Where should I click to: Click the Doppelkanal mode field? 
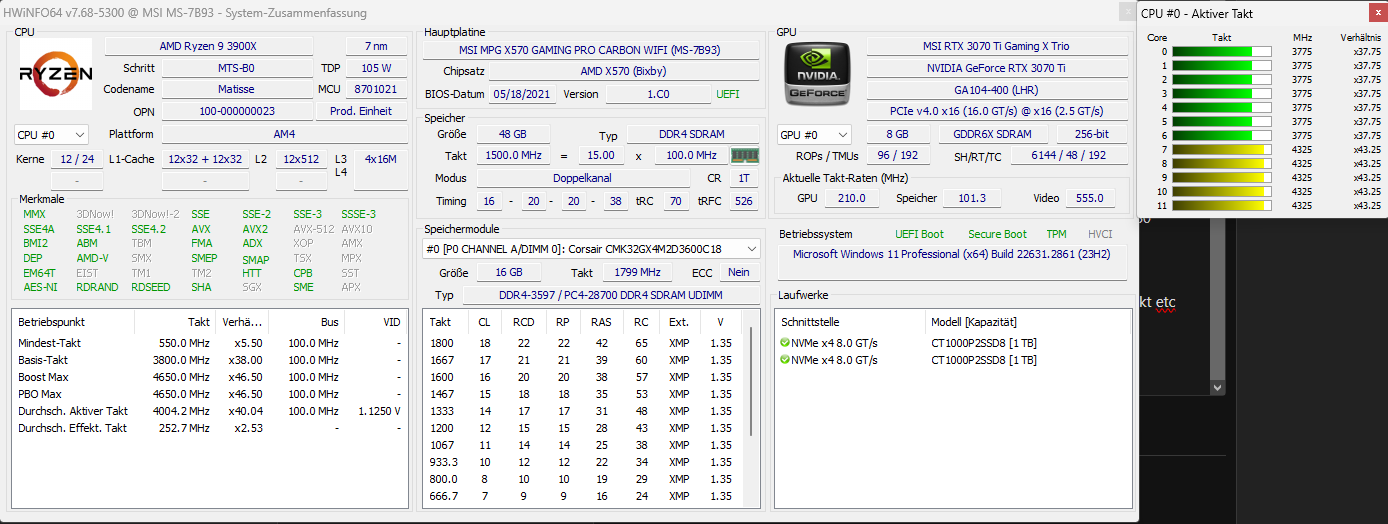point(582,178)
